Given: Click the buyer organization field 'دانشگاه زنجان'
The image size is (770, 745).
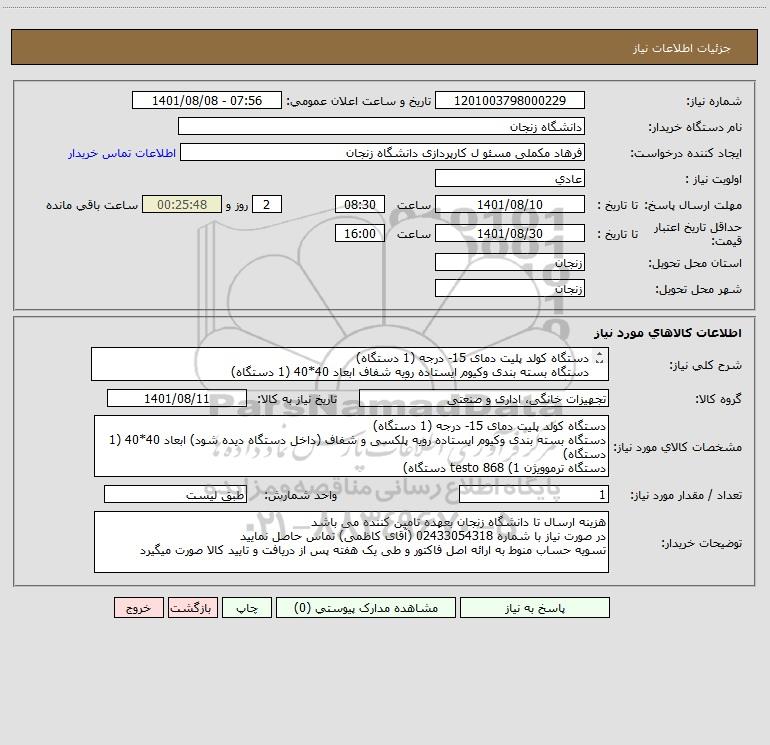Looking at the screenshot, I should (x=381, y=126).
